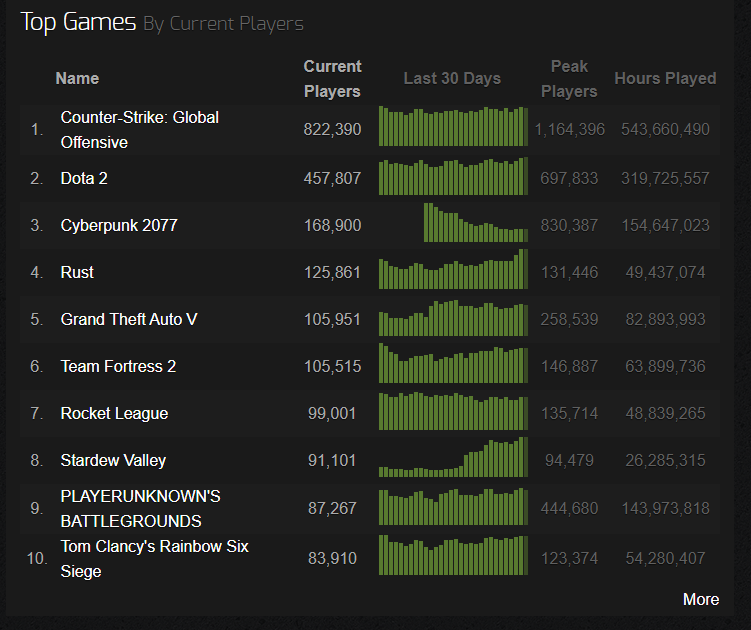Click the By Current Players subtitle
This screenshot has height=630, width=751.
click(224, 24)
